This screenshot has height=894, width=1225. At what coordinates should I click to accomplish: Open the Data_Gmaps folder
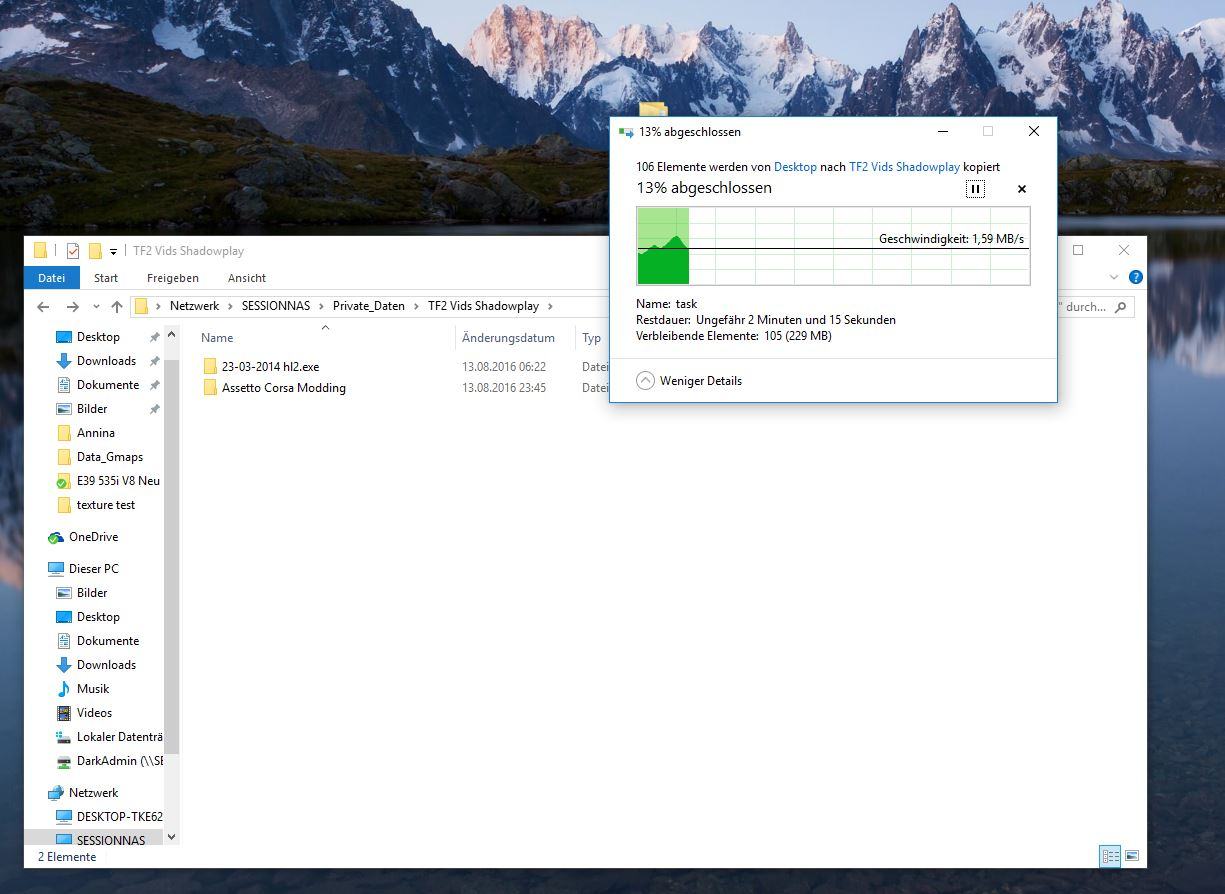click(x=110, y=457)
